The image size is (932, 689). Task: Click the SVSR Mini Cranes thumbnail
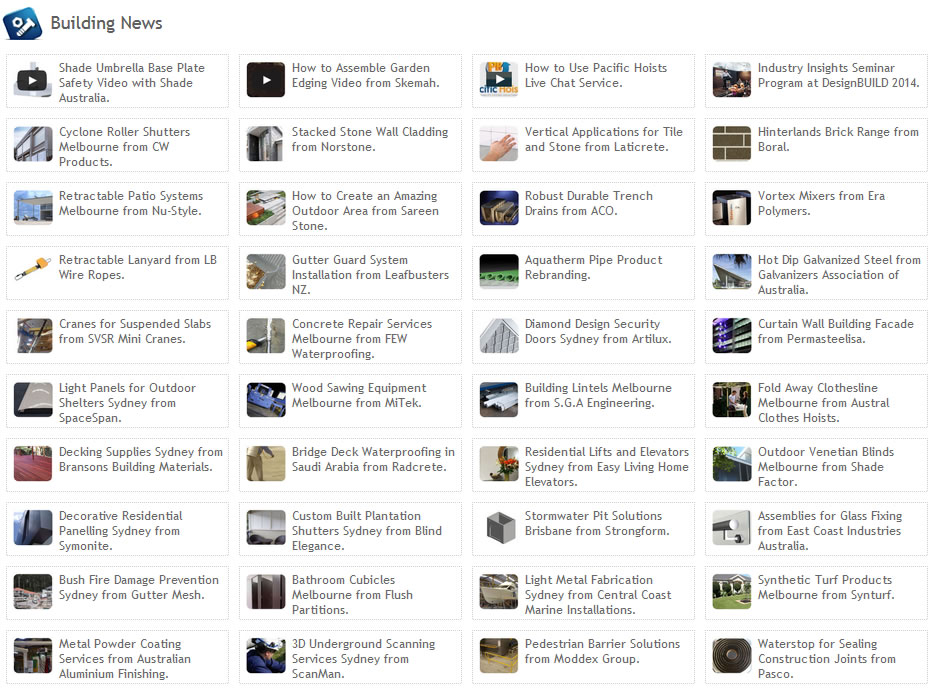point(33,335)
